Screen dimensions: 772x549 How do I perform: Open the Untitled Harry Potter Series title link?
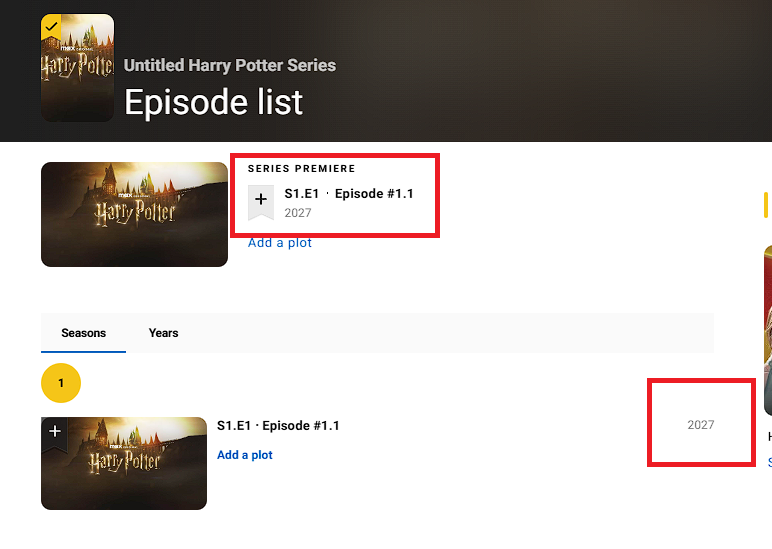point(229,65)
